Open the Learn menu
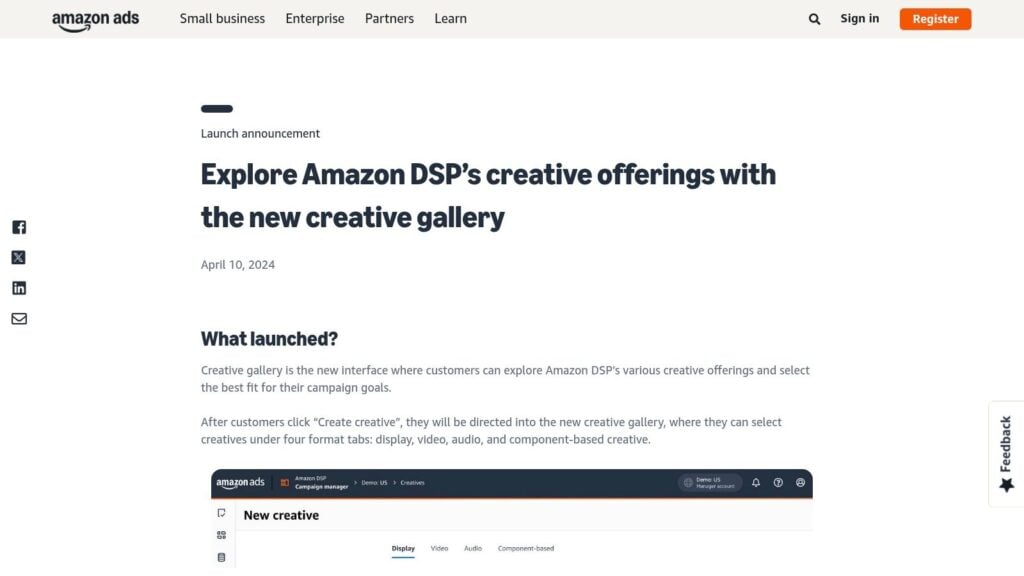Screen dimensions: 1024x576 (x=450, y=18)
